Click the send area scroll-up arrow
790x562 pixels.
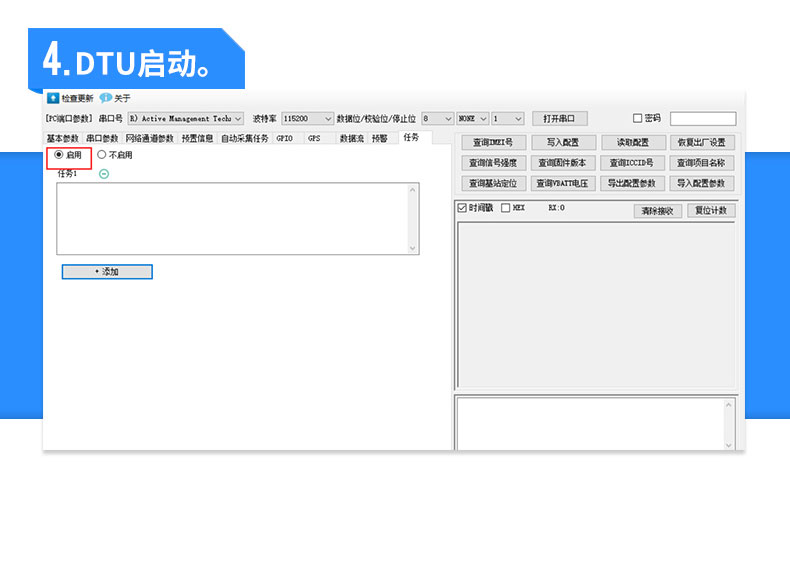click(729, 404)
